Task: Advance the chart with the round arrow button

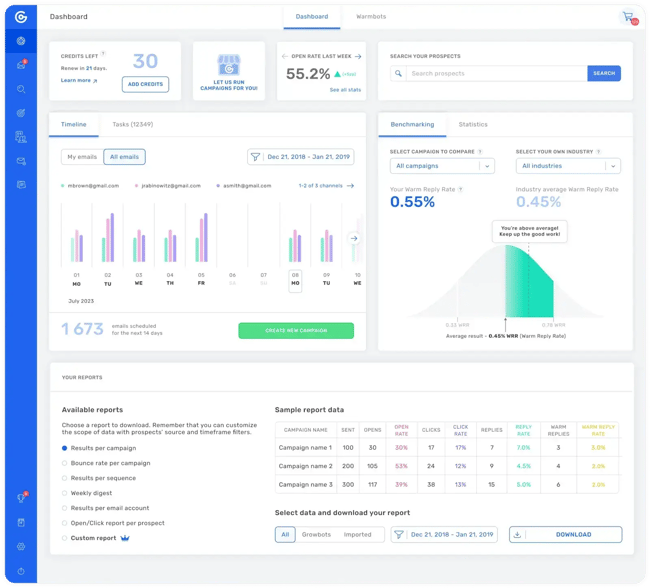Action: [354, 238]
